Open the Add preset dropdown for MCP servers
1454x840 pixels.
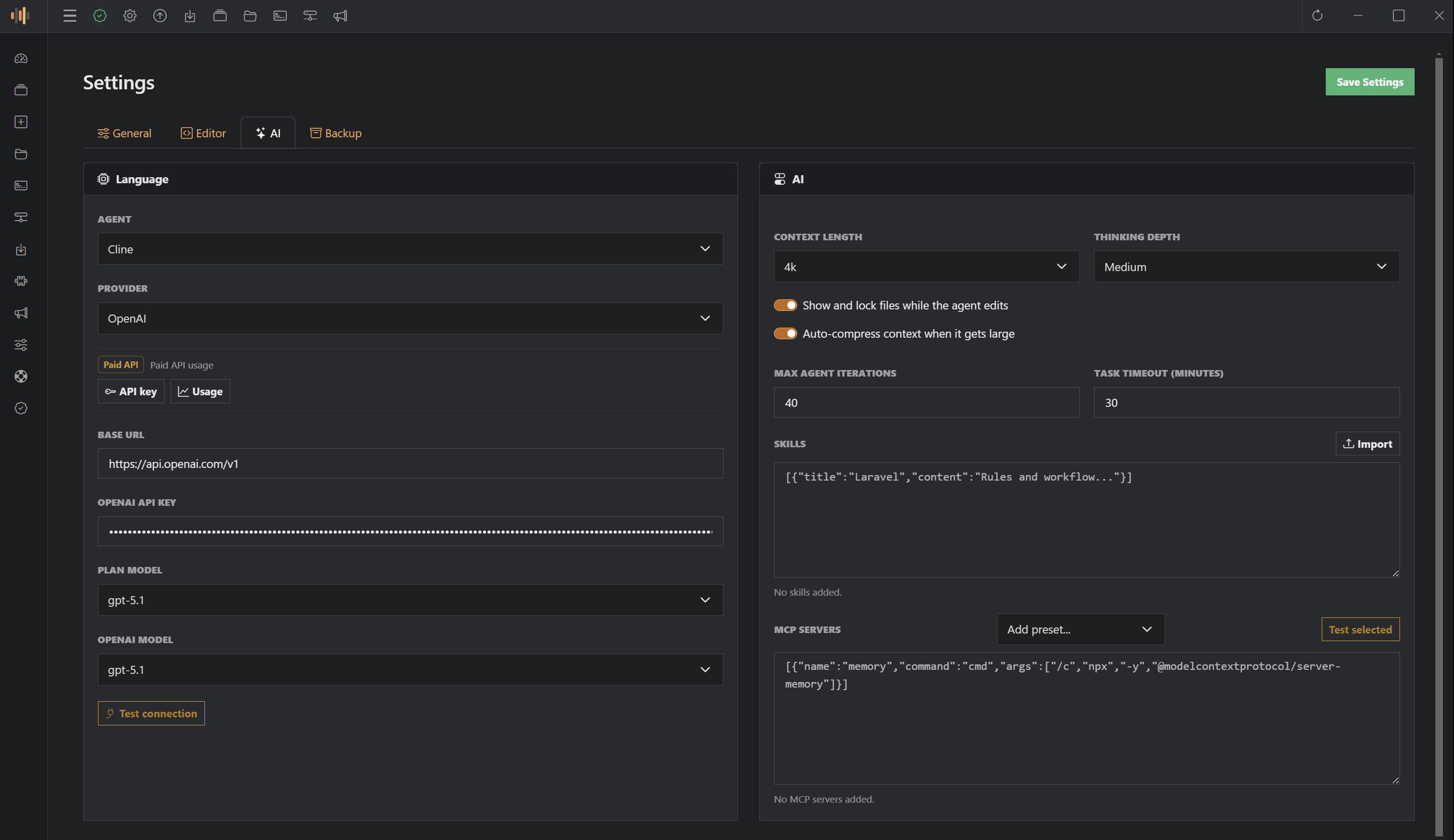pos(1081,629)
